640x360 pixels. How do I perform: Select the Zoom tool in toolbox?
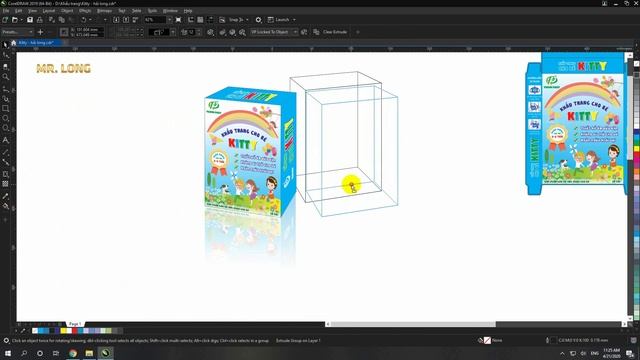(x=5, y=77)
